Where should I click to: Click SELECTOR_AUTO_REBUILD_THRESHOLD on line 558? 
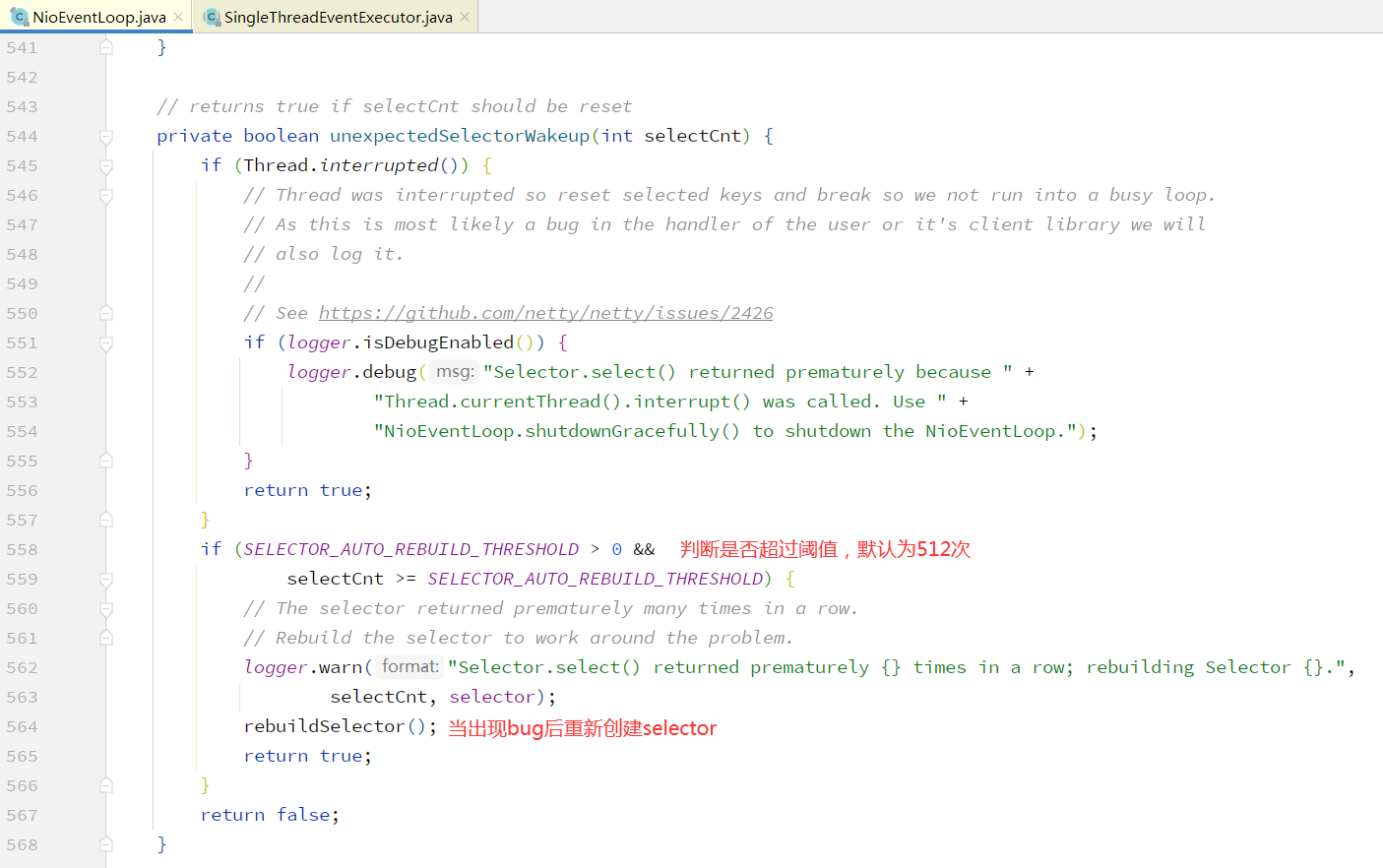(x=411, y=549)
